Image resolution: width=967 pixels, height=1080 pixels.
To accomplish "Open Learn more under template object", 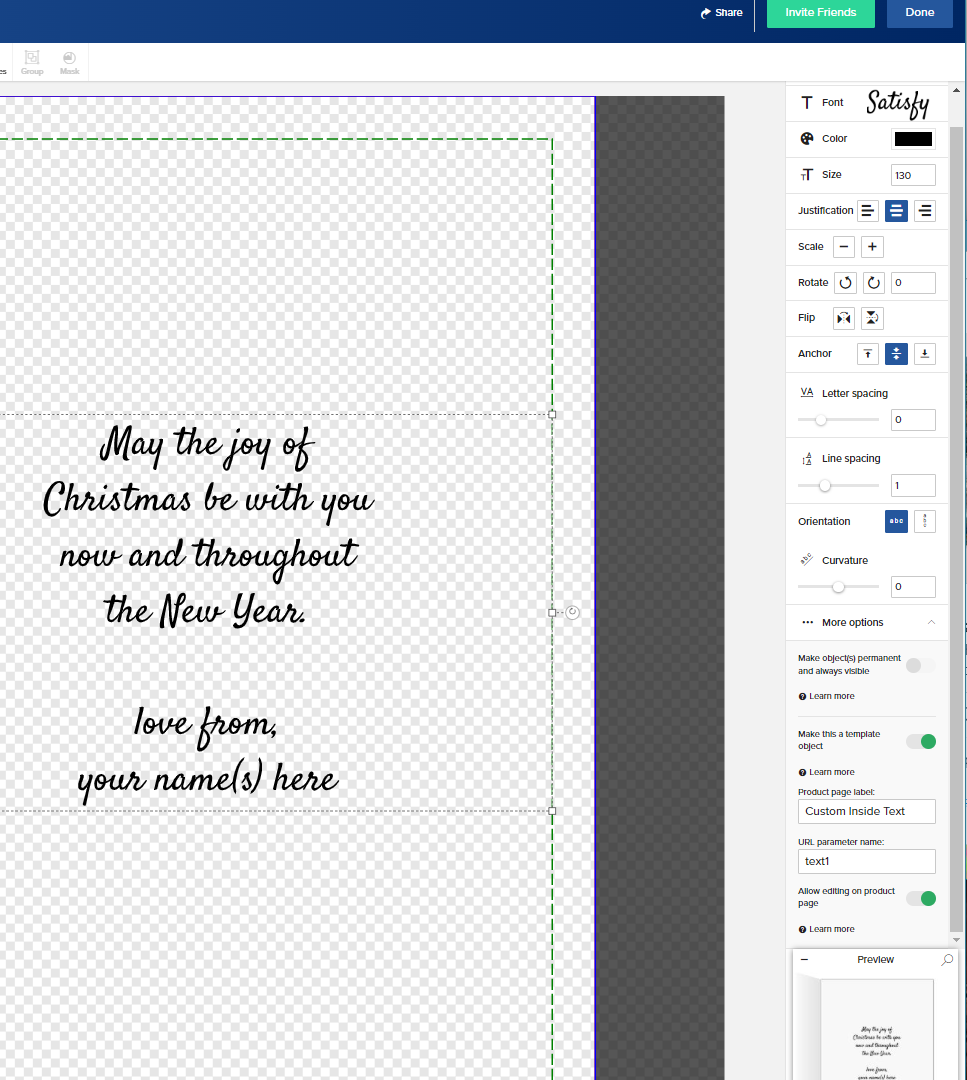I will (x=826, y=772).
